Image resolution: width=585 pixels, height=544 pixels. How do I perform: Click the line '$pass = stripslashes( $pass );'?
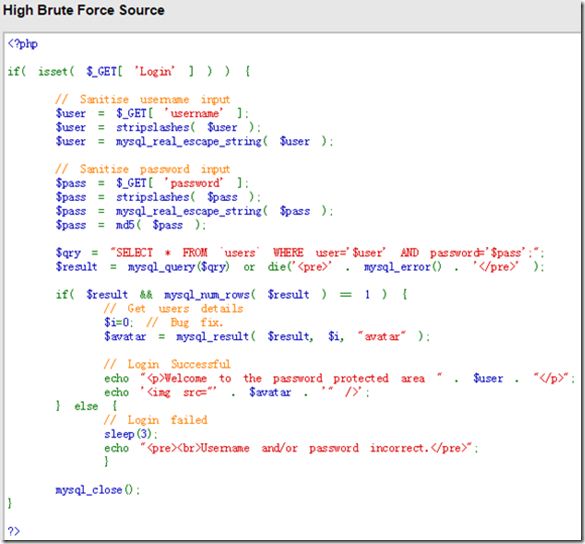point(158,197)
